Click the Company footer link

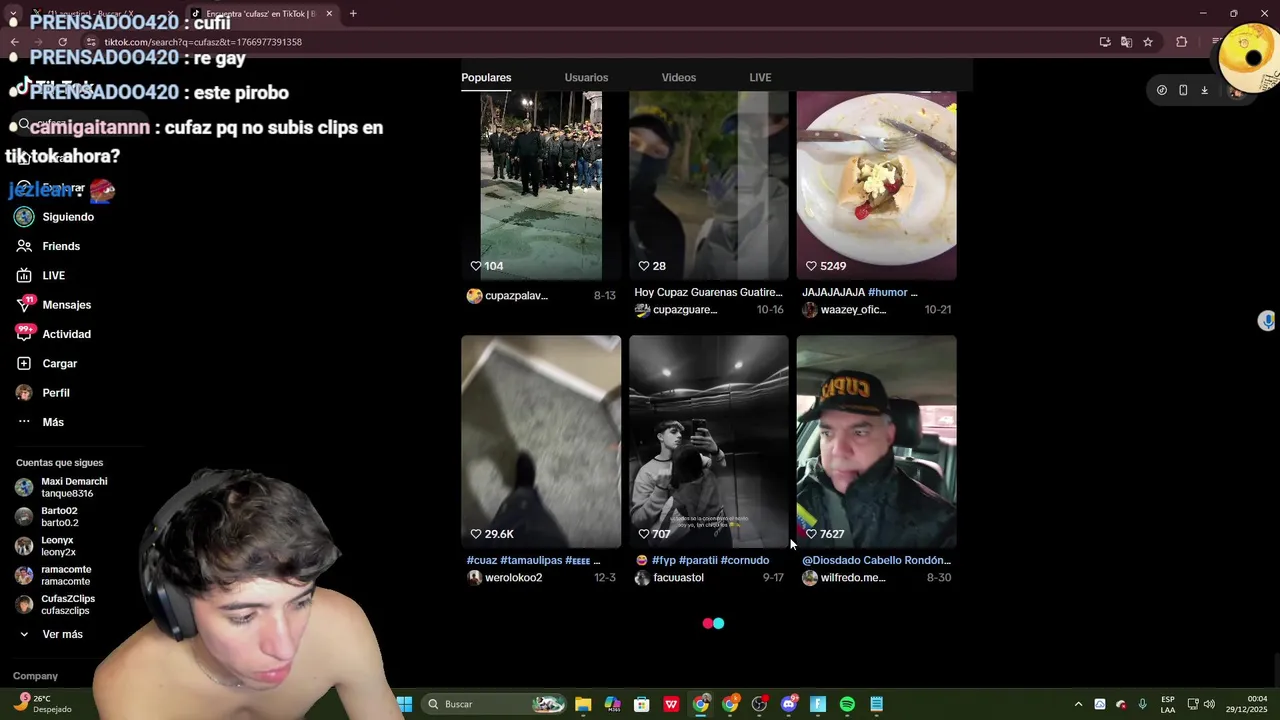[35, 676]
